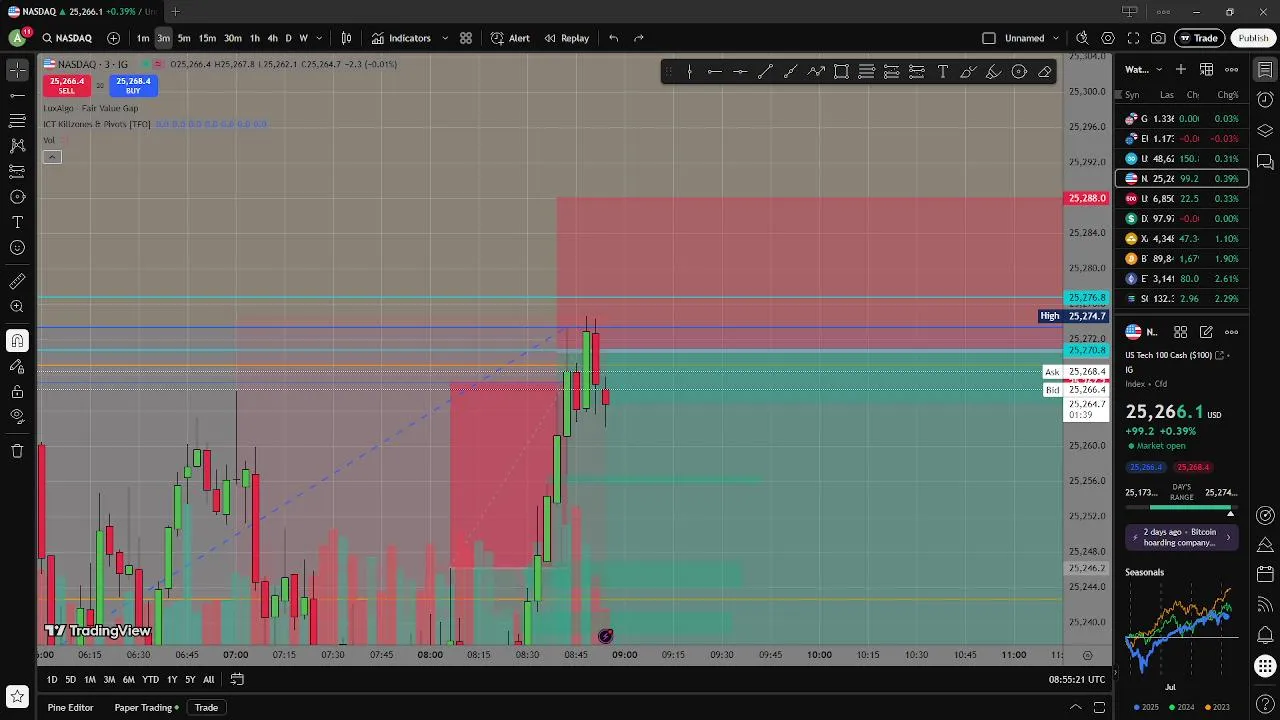This screenshot has height=720, width=1280.
Task: Click the top Trade button
Action: 1198,38
